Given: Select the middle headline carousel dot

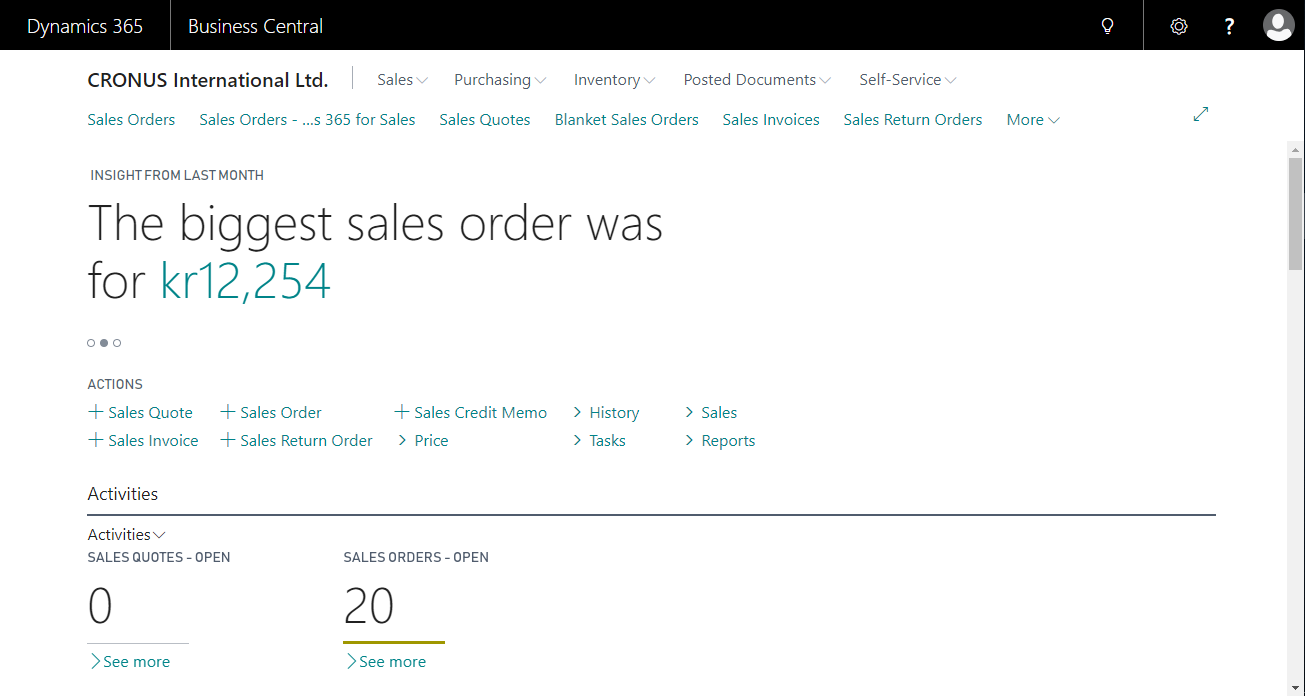Looking at the screenshot, I should tap(104, 343).
